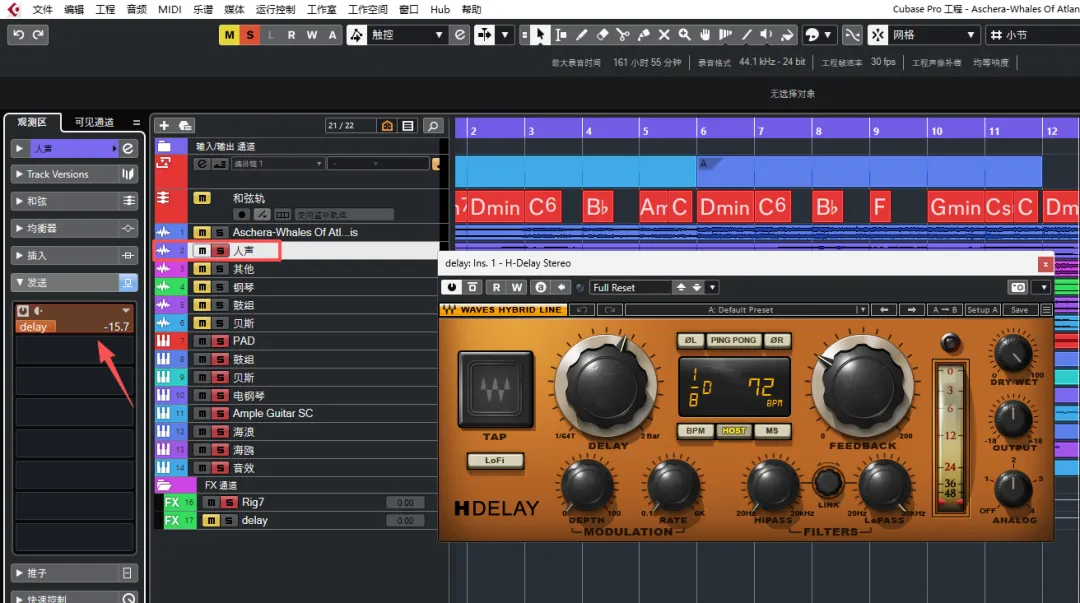Toggle global Solo S button in toolbar

[x=249, y=34]
